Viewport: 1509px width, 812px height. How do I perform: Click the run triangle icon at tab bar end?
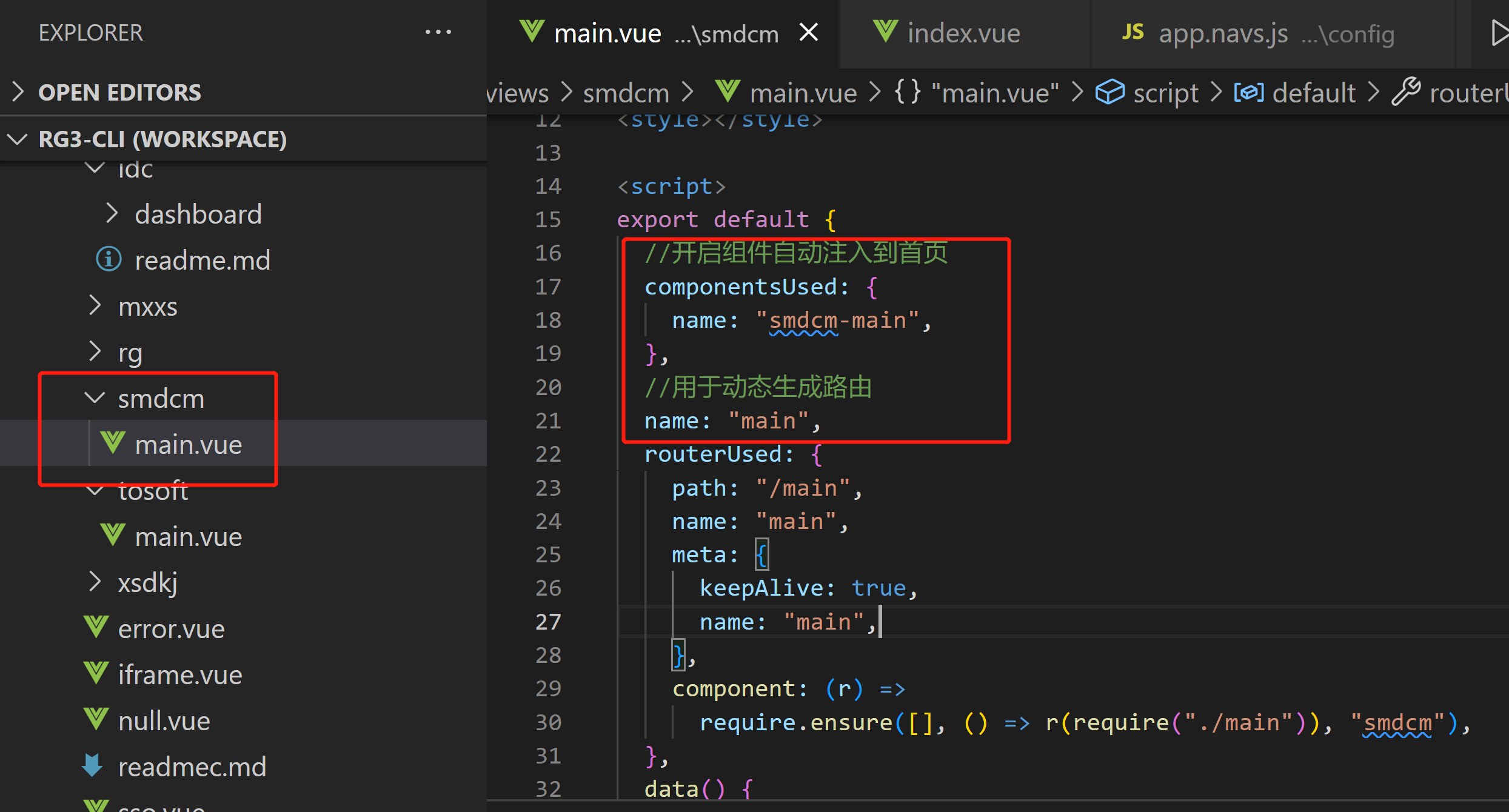coord(1499,33)
